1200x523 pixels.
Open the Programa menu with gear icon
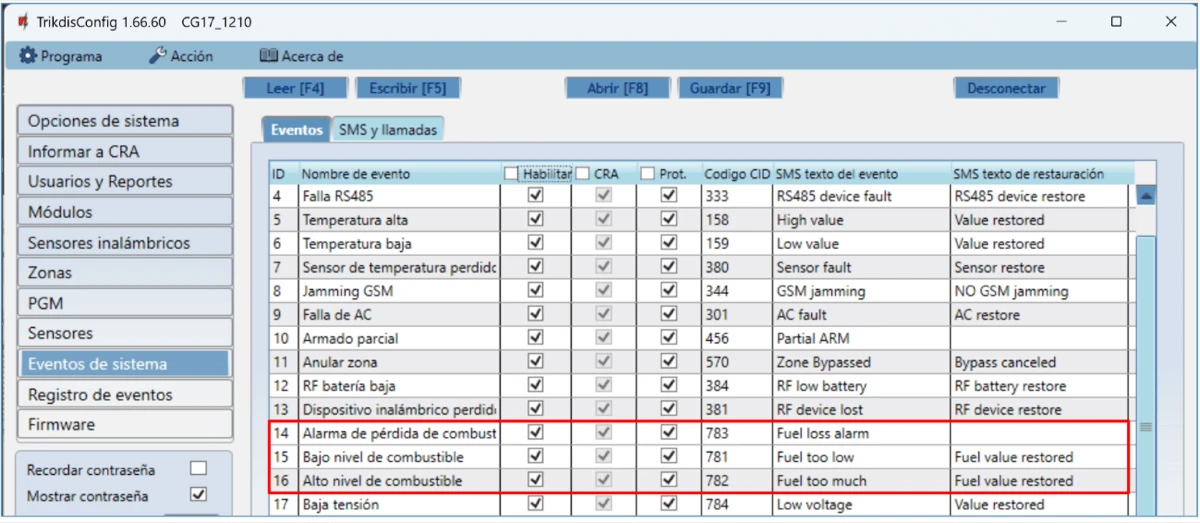(61, 56)
